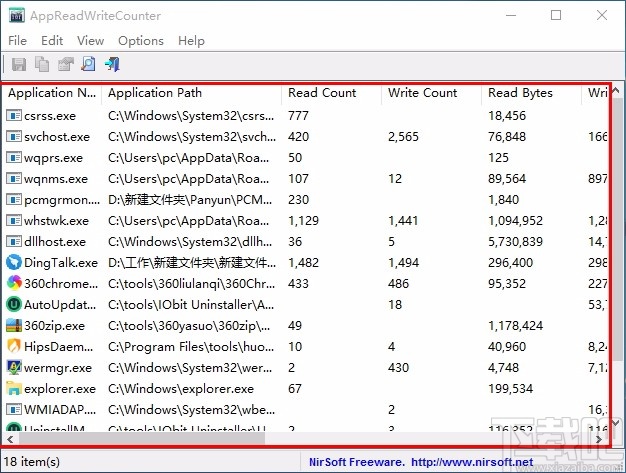Open the Properties toolbar icon
The image size is (626, 473).
[x=65, y=64]
